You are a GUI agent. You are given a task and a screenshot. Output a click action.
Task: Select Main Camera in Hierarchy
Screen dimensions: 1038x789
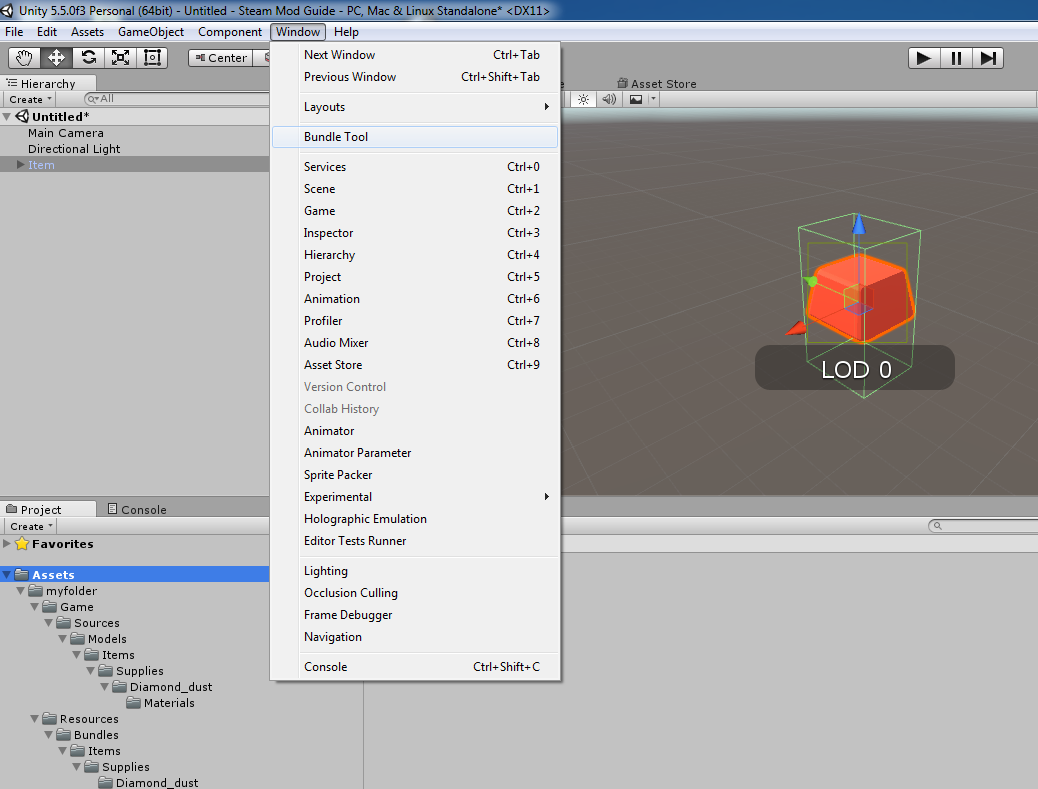point(66,132)
